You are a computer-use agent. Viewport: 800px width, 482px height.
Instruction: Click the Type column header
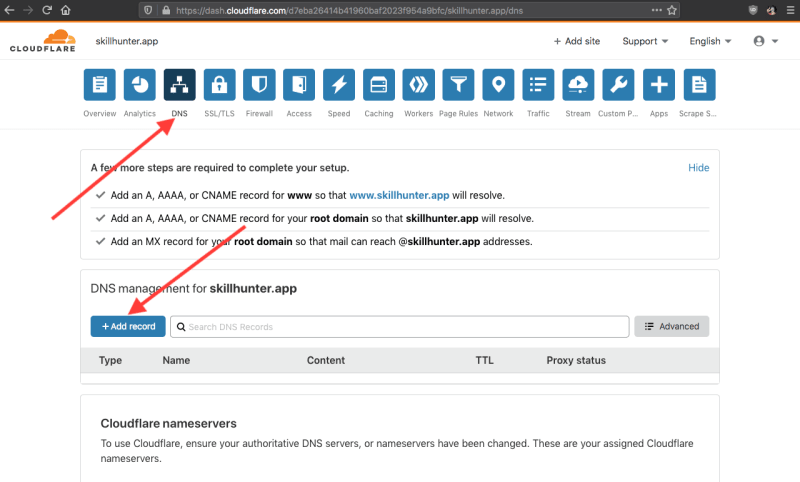coord(110,360)
